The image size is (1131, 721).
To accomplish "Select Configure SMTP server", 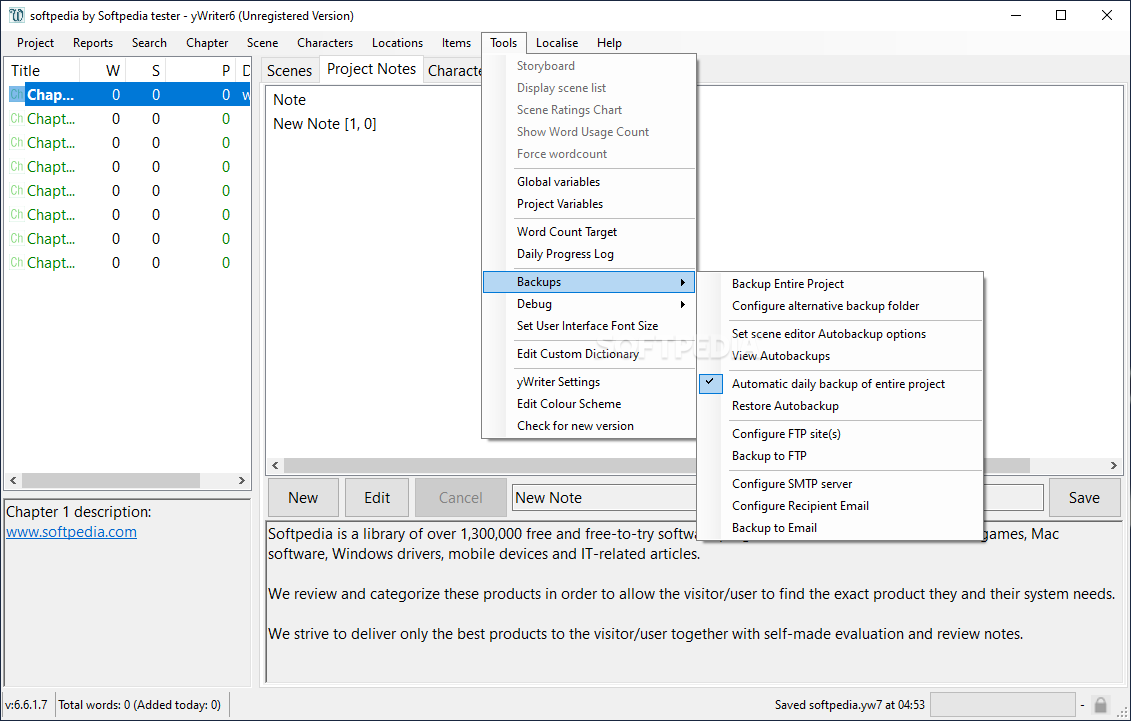I will (840, 484).
